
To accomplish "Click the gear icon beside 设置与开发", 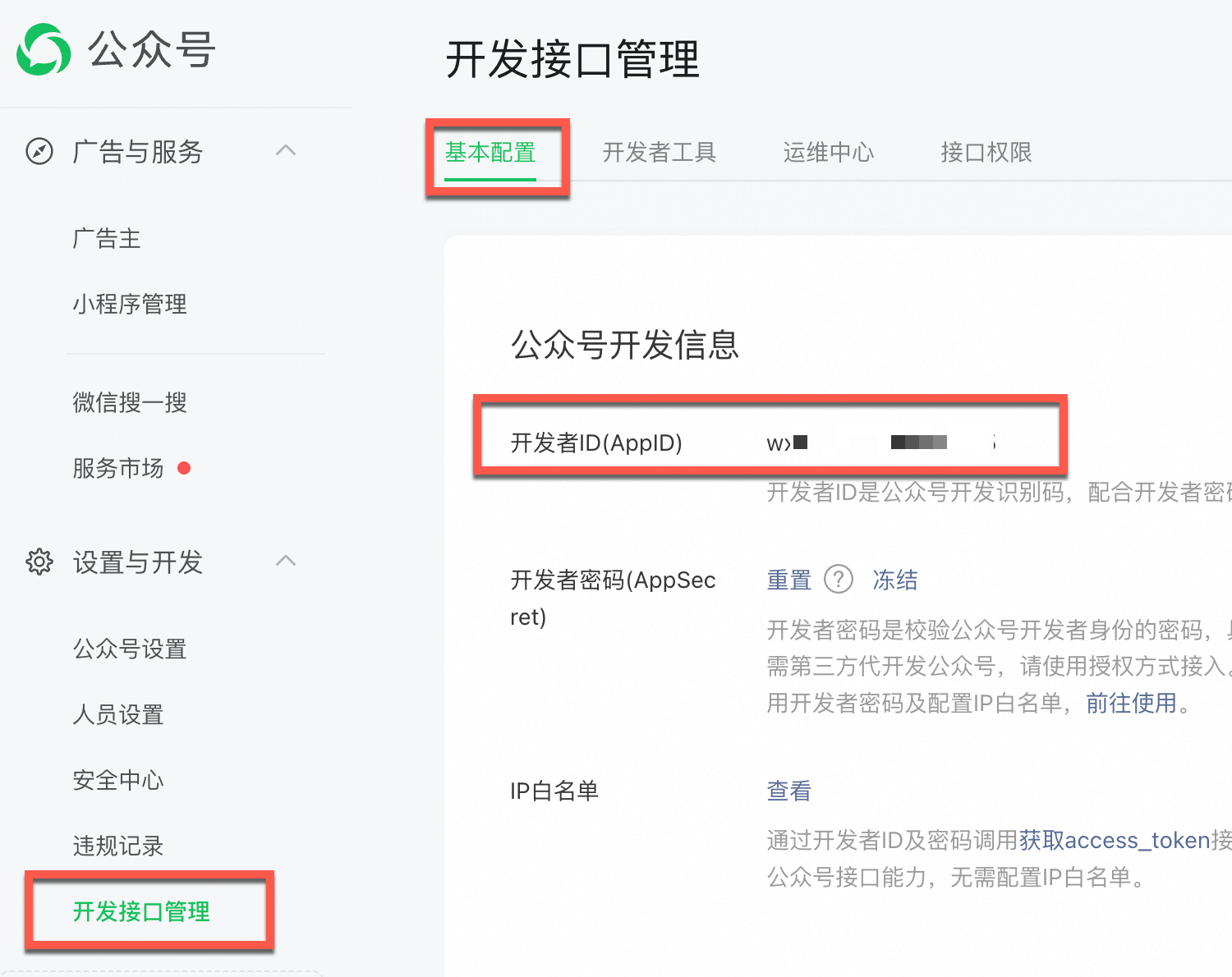I will [39, 562].
